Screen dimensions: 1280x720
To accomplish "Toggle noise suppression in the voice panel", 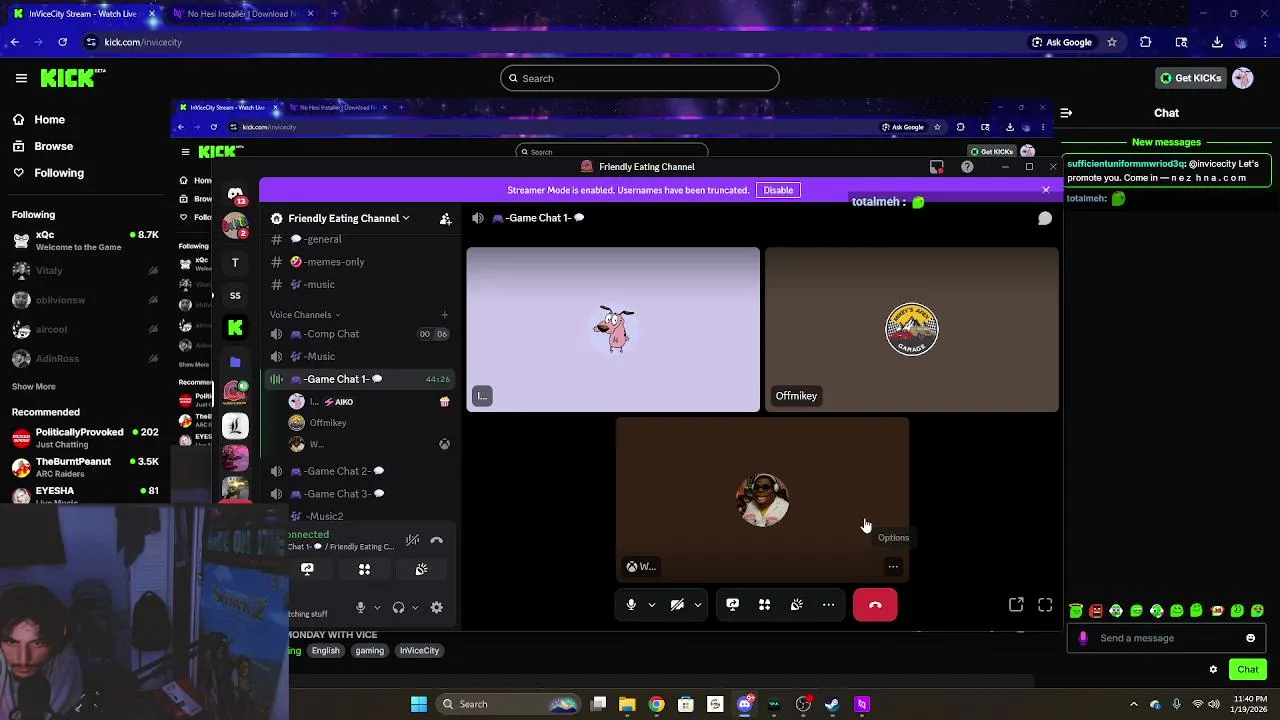I will tap(412, 540).
